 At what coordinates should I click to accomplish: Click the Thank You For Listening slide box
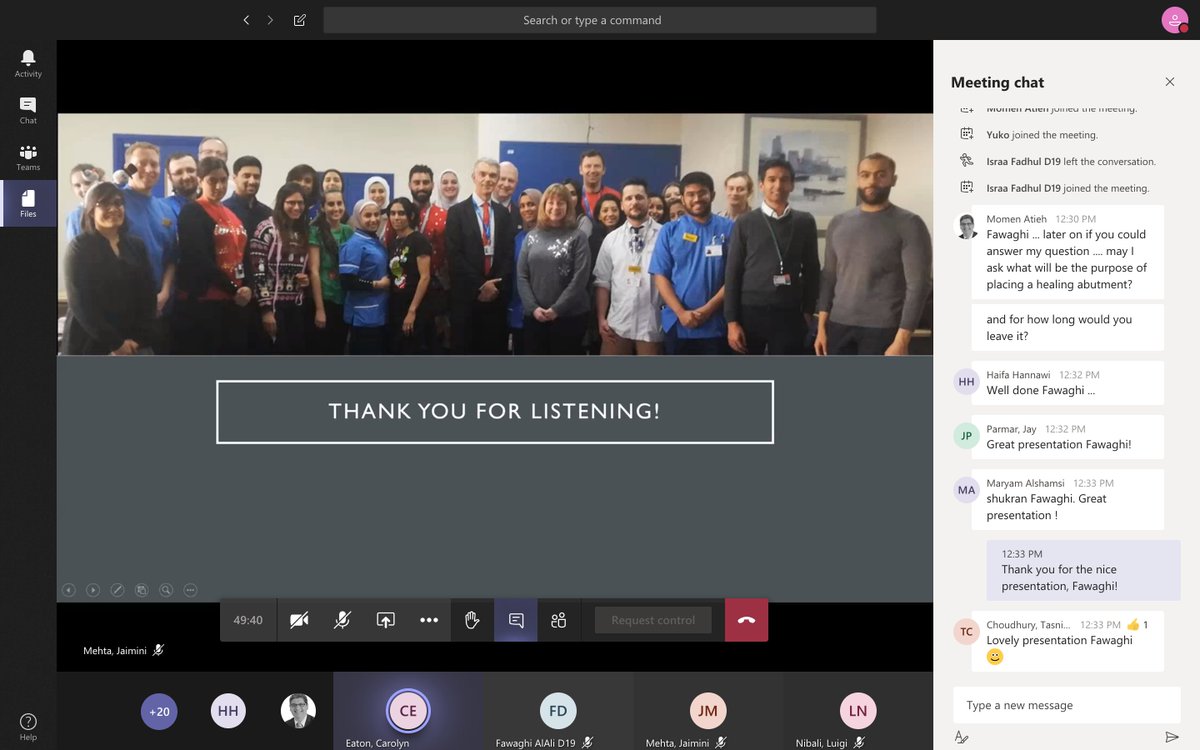click(x=495, y=411)
